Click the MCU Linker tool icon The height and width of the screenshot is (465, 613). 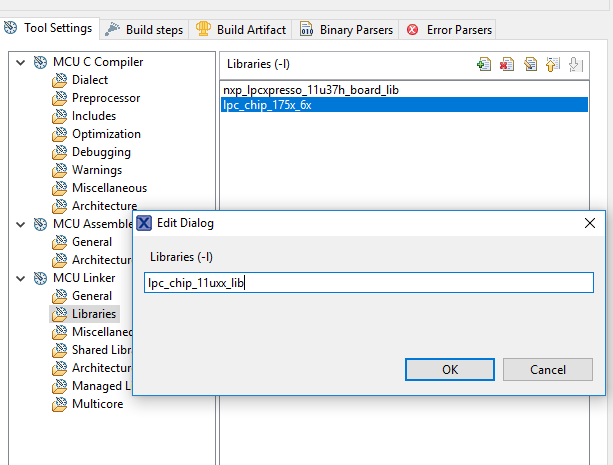[x=40, y=278]
